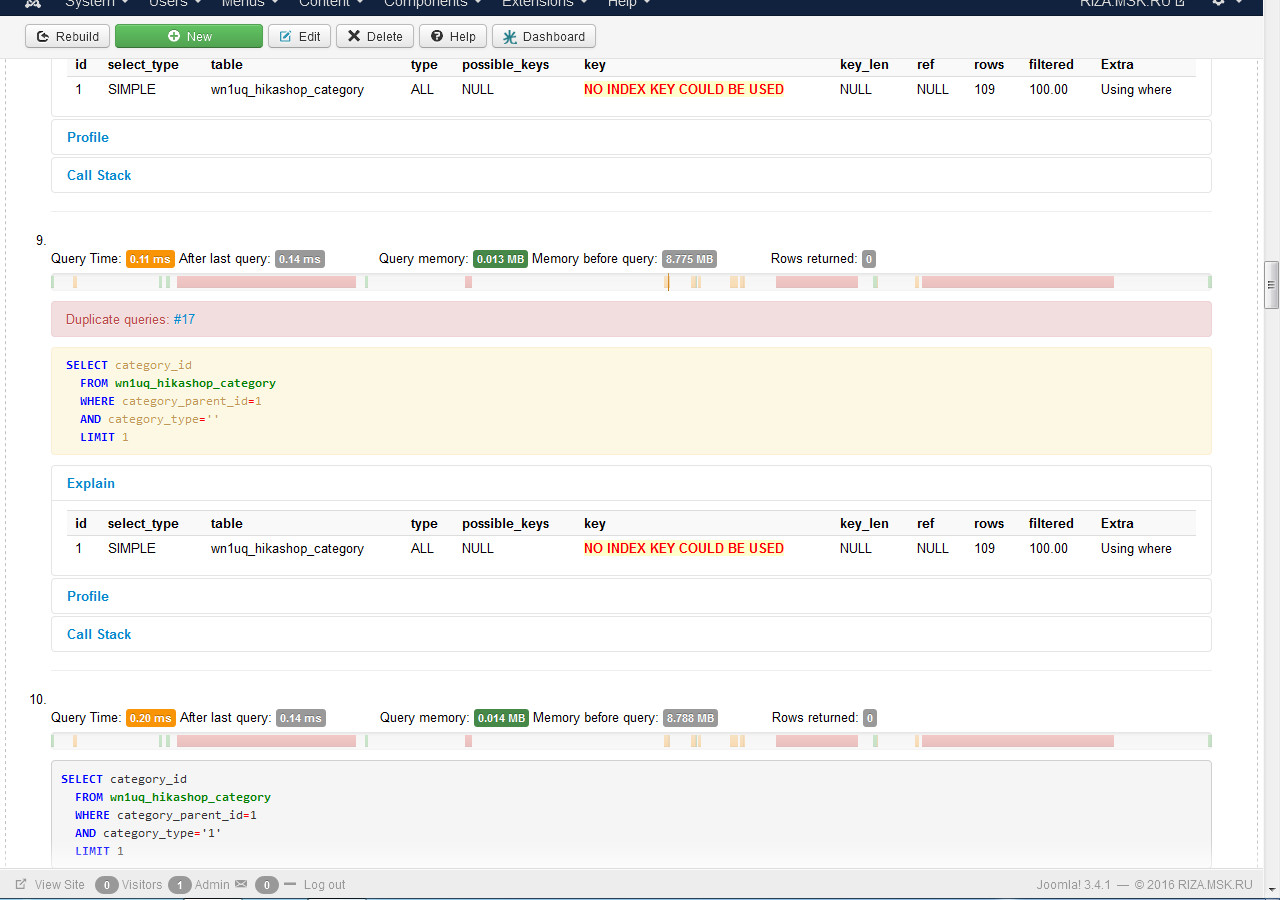
Task: Click the View Site link in footer
Action: pos(60,885)
